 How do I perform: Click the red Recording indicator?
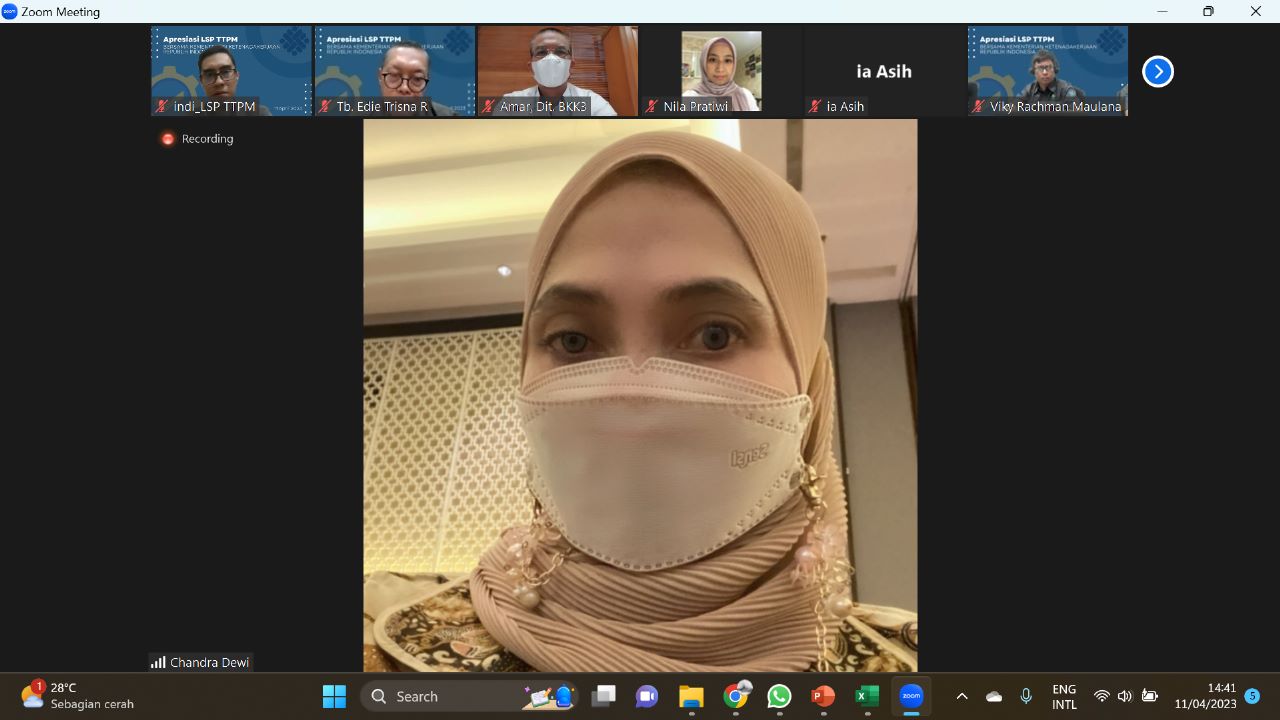tap(168, 139)
